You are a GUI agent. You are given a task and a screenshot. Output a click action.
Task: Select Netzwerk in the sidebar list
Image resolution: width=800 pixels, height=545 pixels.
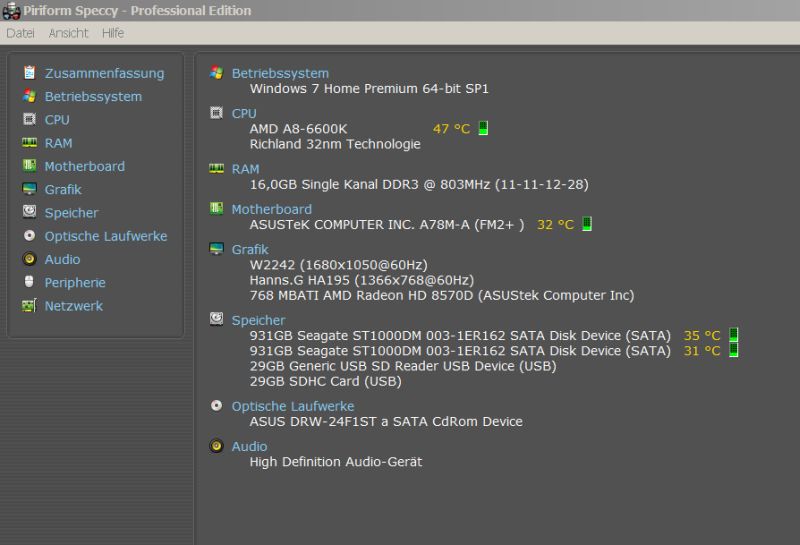click(x=74, y=306)
